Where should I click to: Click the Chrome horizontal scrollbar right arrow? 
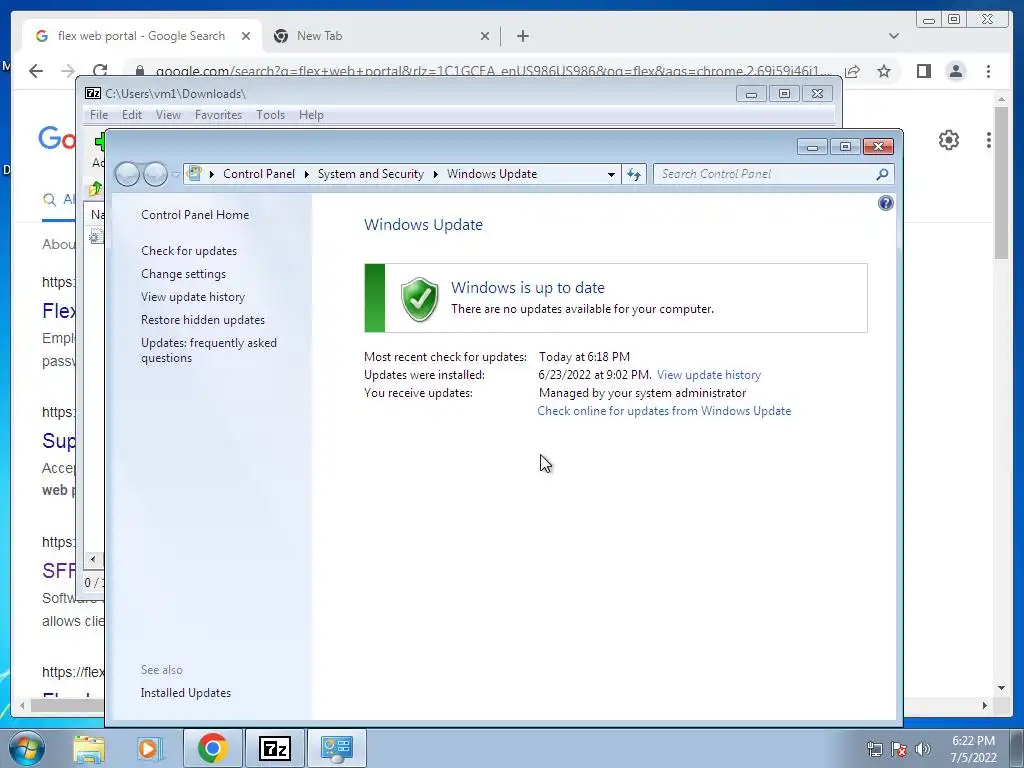click(x=985, y=705)
